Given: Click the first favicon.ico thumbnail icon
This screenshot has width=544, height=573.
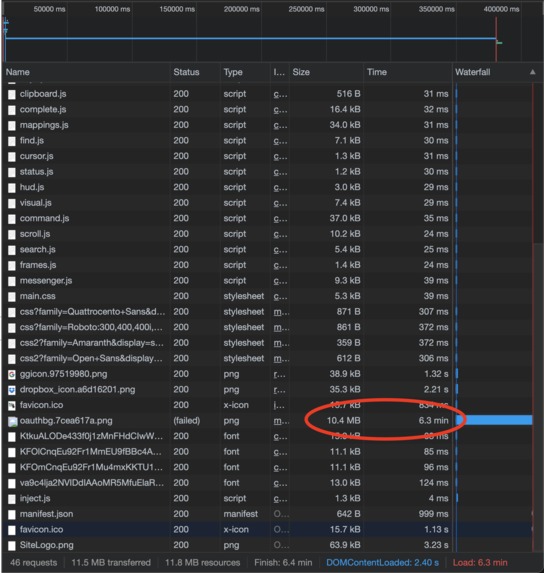Looking at the screenshot, I should point(12,405).
